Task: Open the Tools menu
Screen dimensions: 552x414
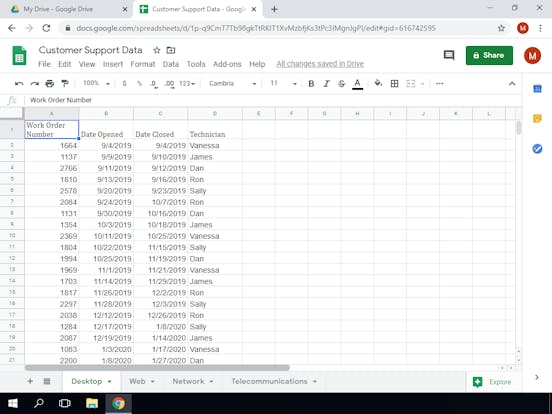Action: click(196, 64)
